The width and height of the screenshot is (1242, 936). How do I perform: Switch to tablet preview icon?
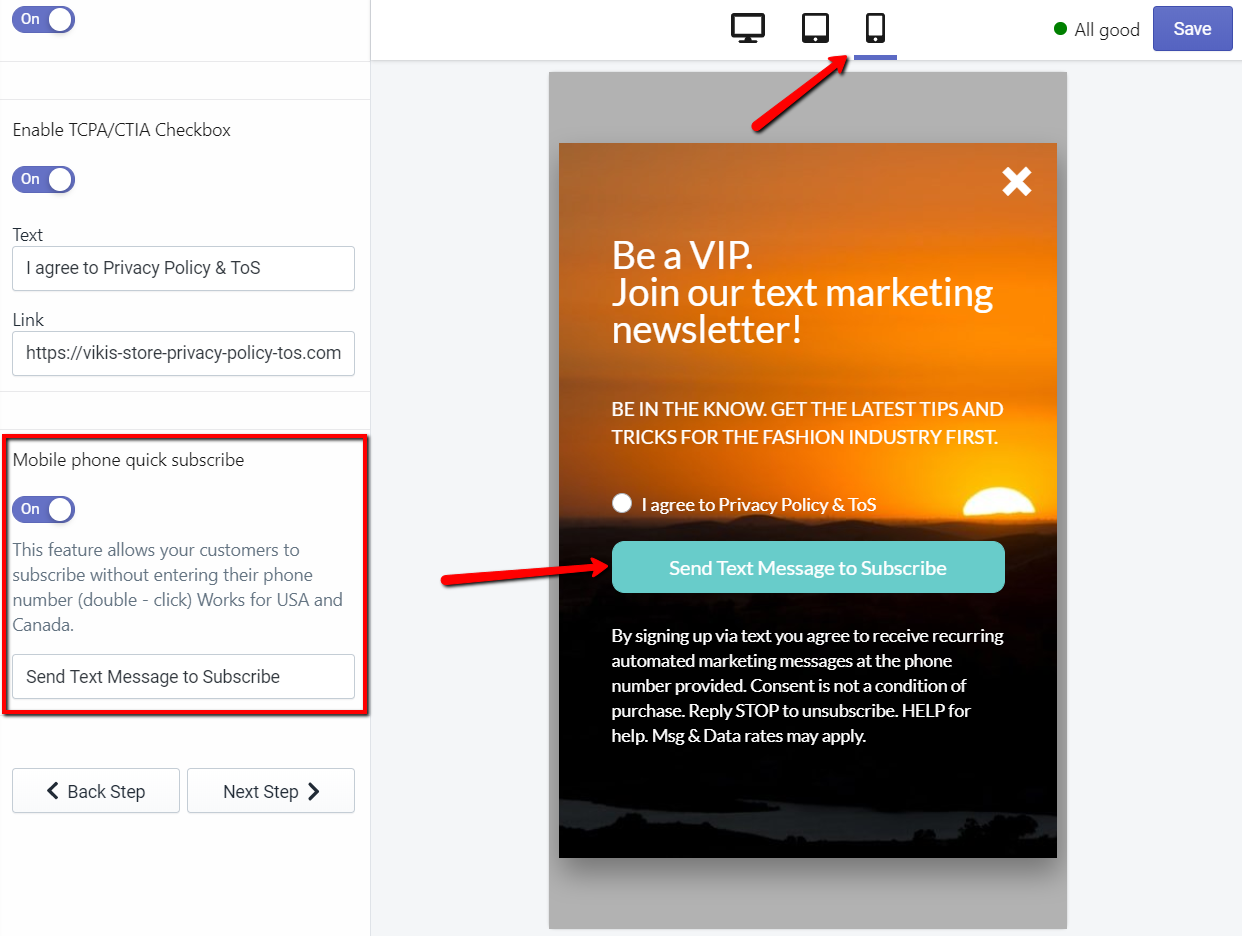coord(815,28)
